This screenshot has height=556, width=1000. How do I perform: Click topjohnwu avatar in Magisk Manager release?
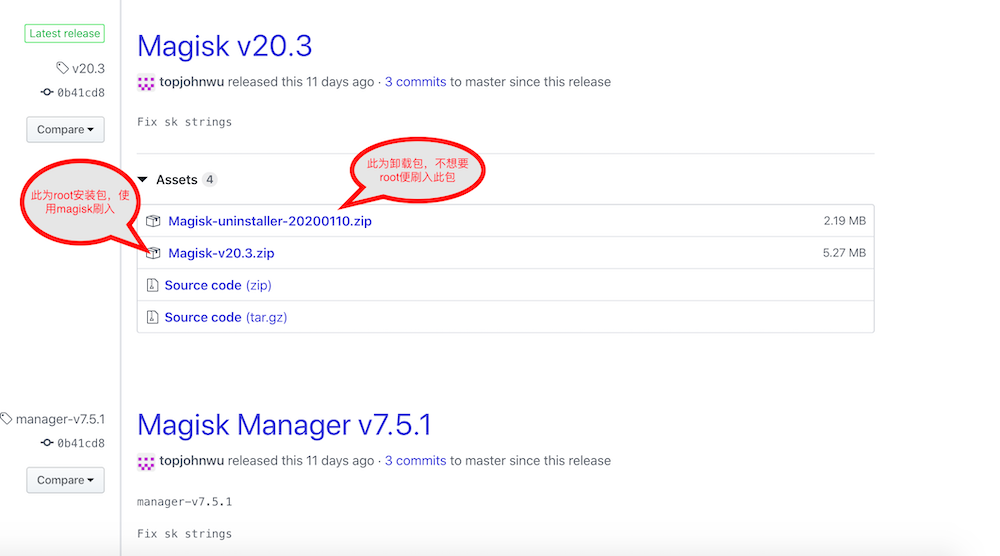pyautogui.click(x=146, y=462)
